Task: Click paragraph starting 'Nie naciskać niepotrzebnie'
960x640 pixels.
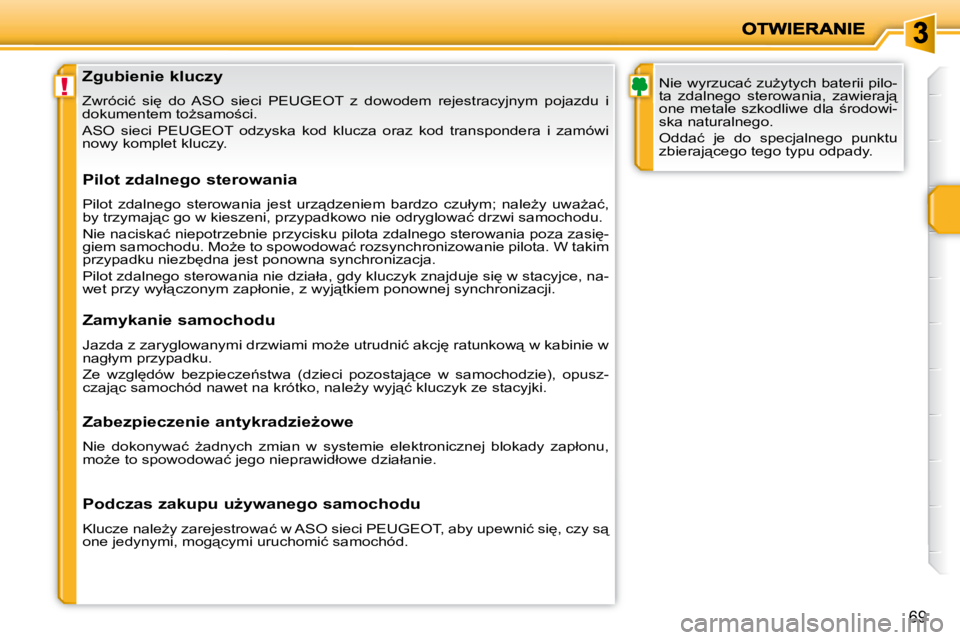Action: 345,247
